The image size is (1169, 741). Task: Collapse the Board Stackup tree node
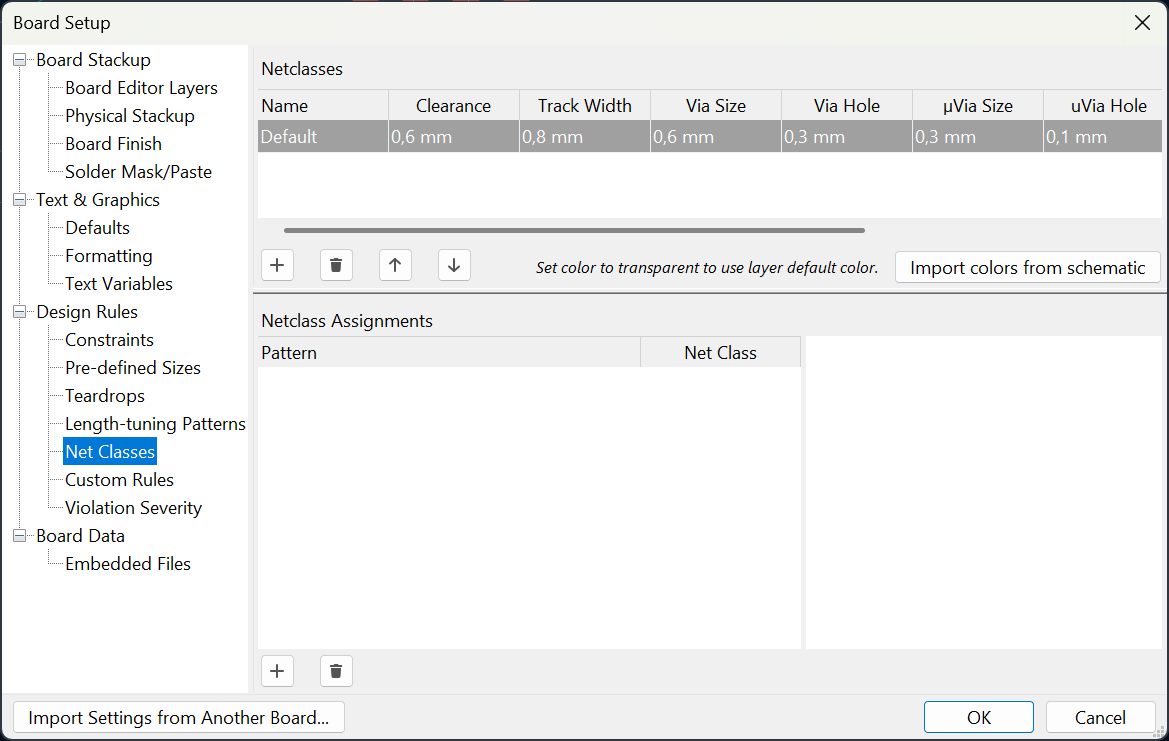point(19,60)
